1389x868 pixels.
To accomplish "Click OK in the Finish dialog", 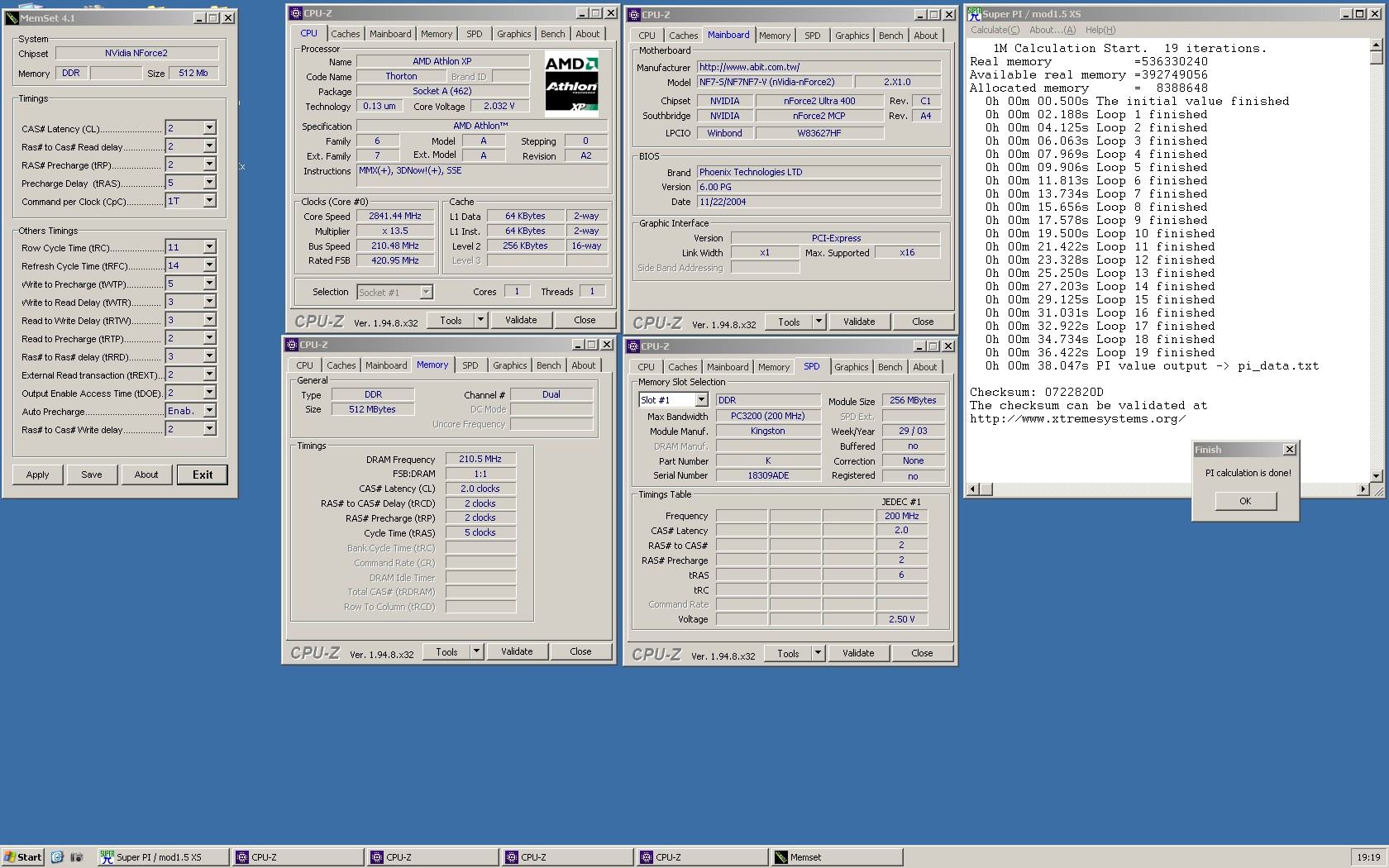I will coord(1245,501).
